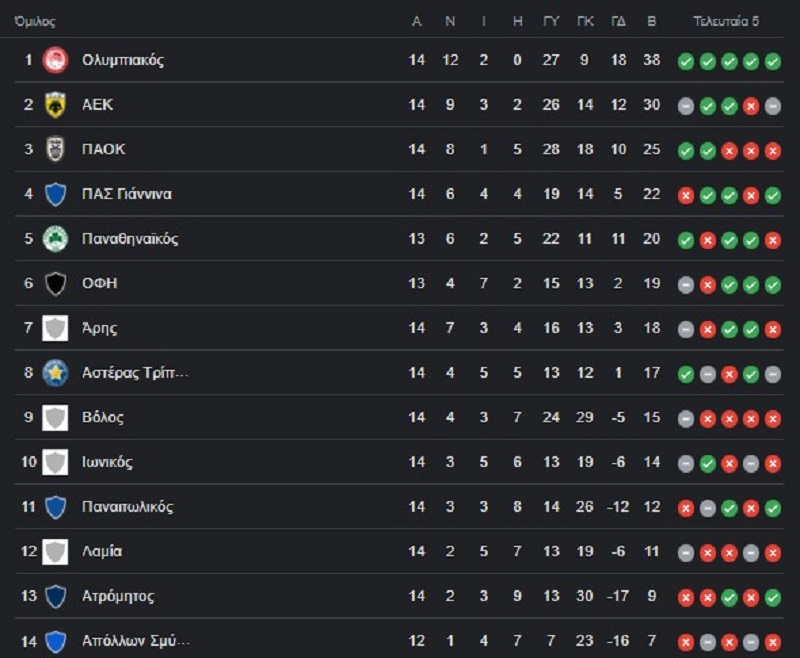Click the Αστέρας Τρίπολης star crest
The width and height of the screenshot is (800, 658).
pyautogui.click(x=55, y=373)
